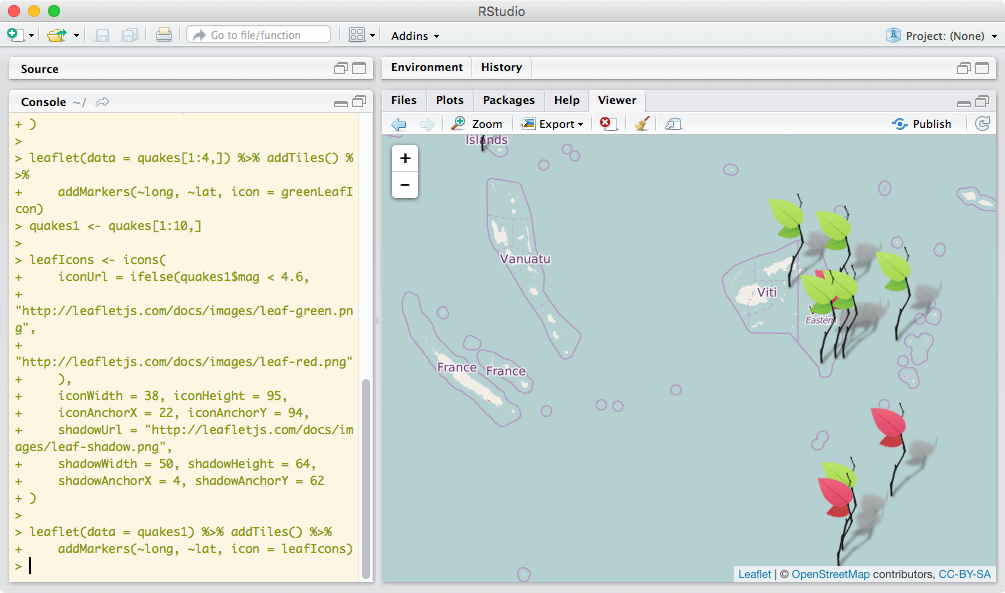
Task: Click the back arrow in Viewer
Action: pyautogui.click(x=399, y=124)
